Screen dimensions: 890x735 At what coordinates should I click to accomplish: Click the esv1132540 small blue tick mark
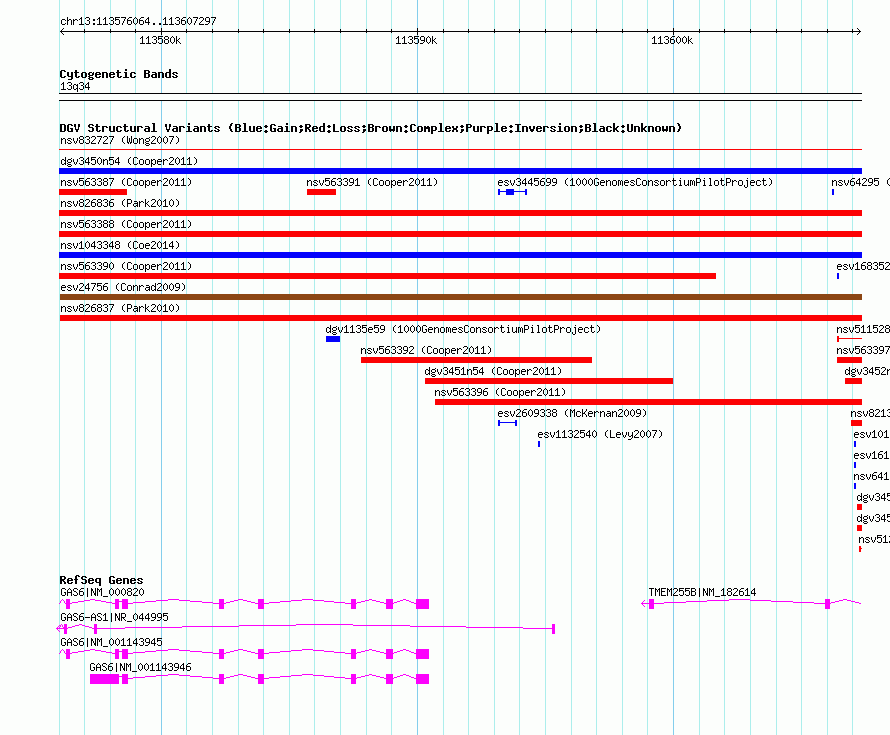539,444
